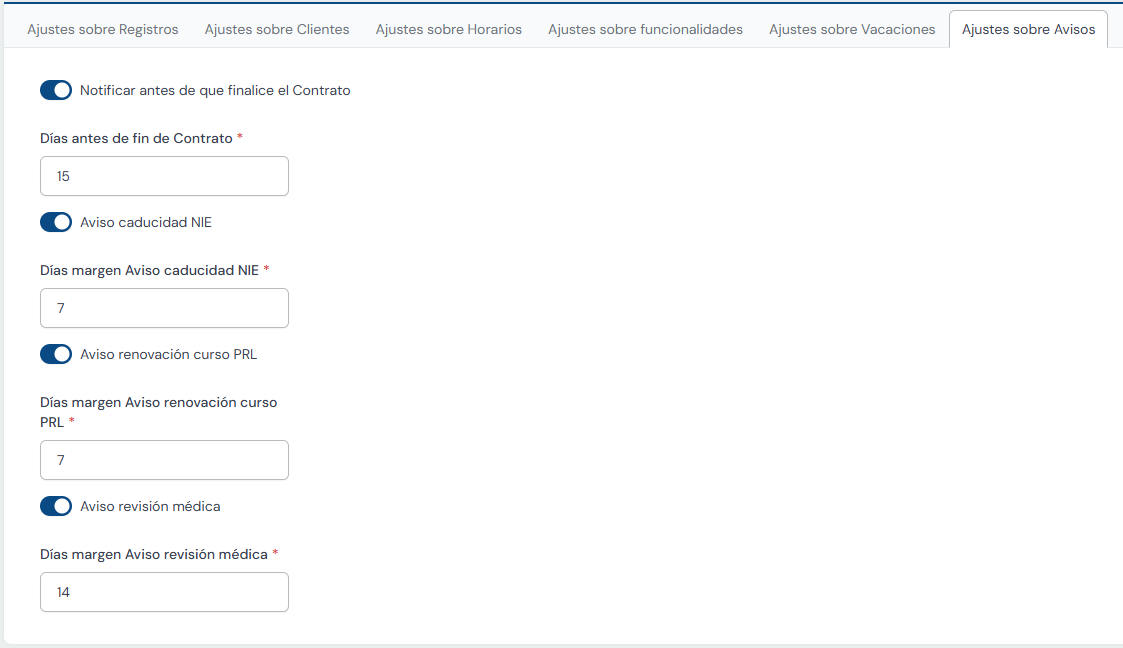Disable the contract end notification toggle switch

(x=56, y=90)
